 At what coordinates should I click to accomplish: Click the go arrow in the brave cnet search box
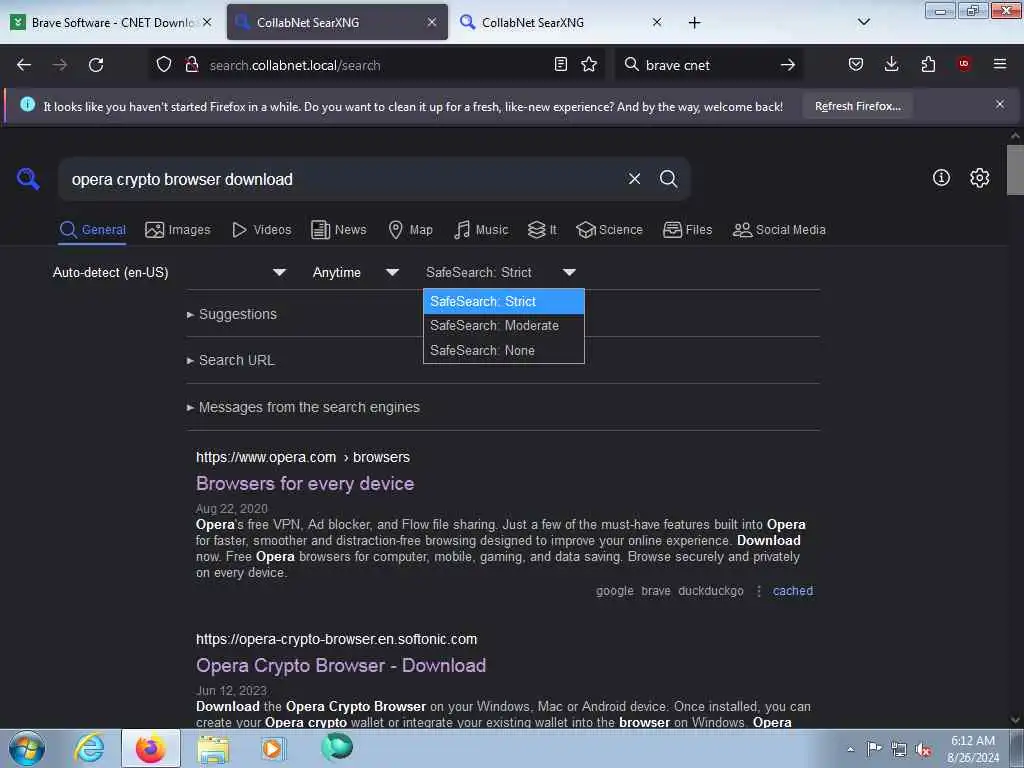(x=788, y=65)
